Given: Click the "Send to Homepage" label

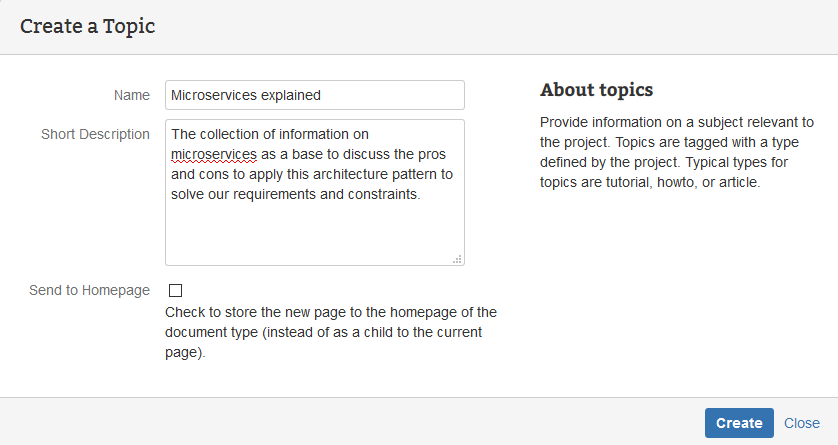Looking at the screenshot, I should [90, 290].
